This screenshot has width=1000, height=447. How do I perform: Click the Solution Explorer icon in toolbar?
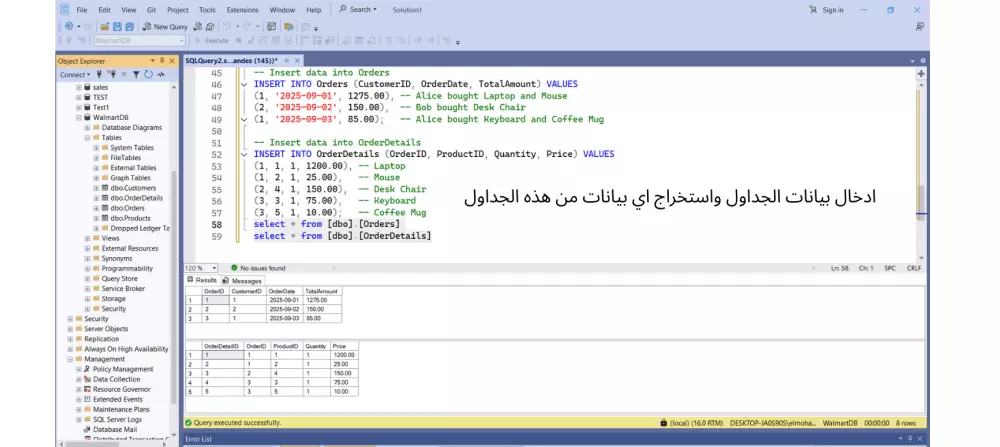(x=288, y=27)
